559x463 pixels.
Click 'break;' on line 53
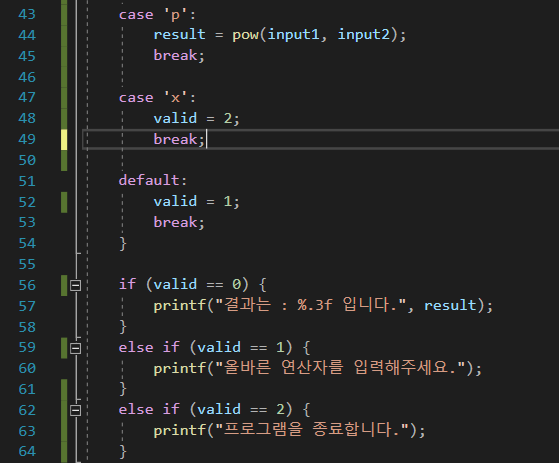(x=179, y=223)
